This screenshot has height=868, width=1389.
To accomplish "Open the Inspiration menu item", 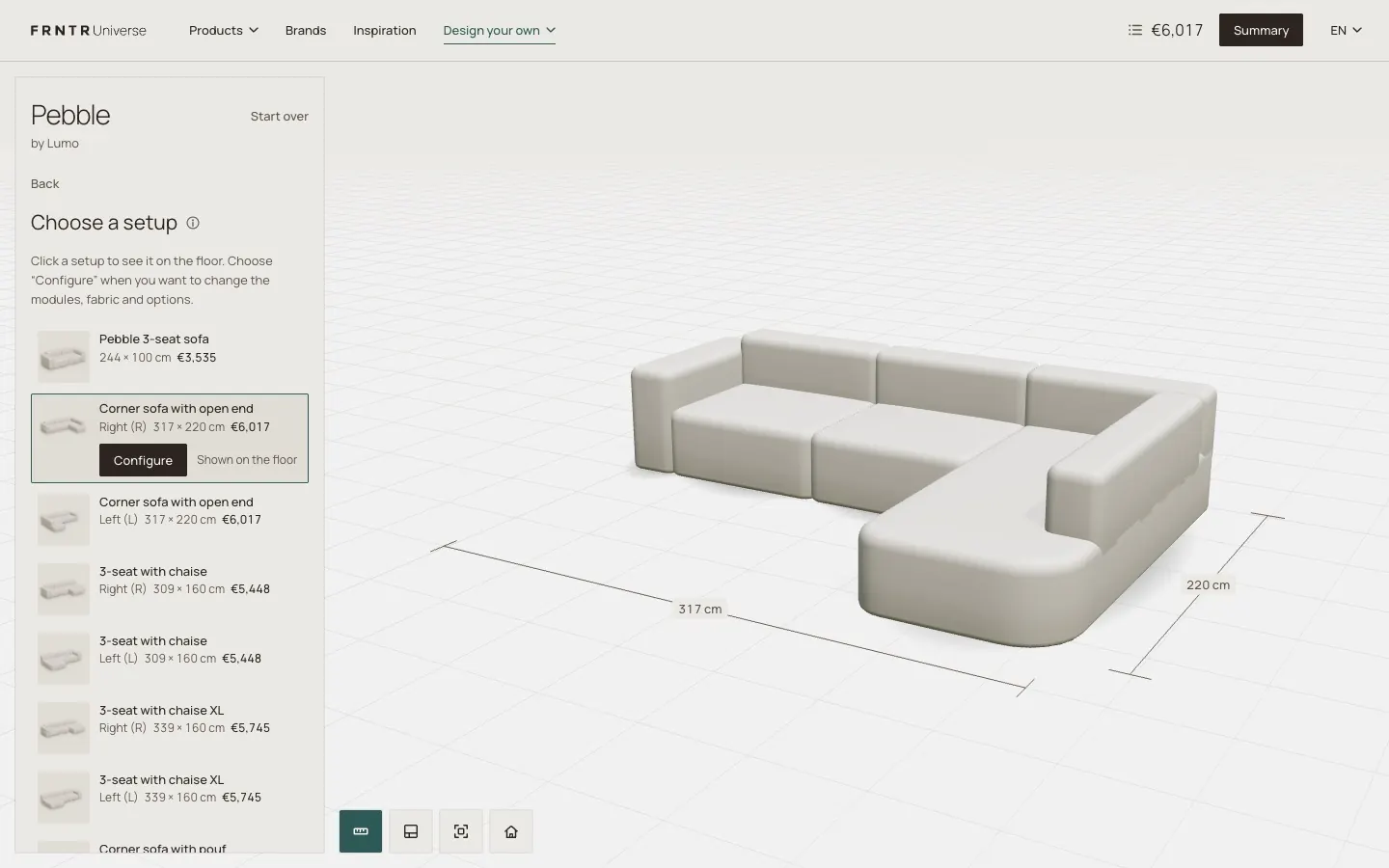I will [x=385, y=31].
